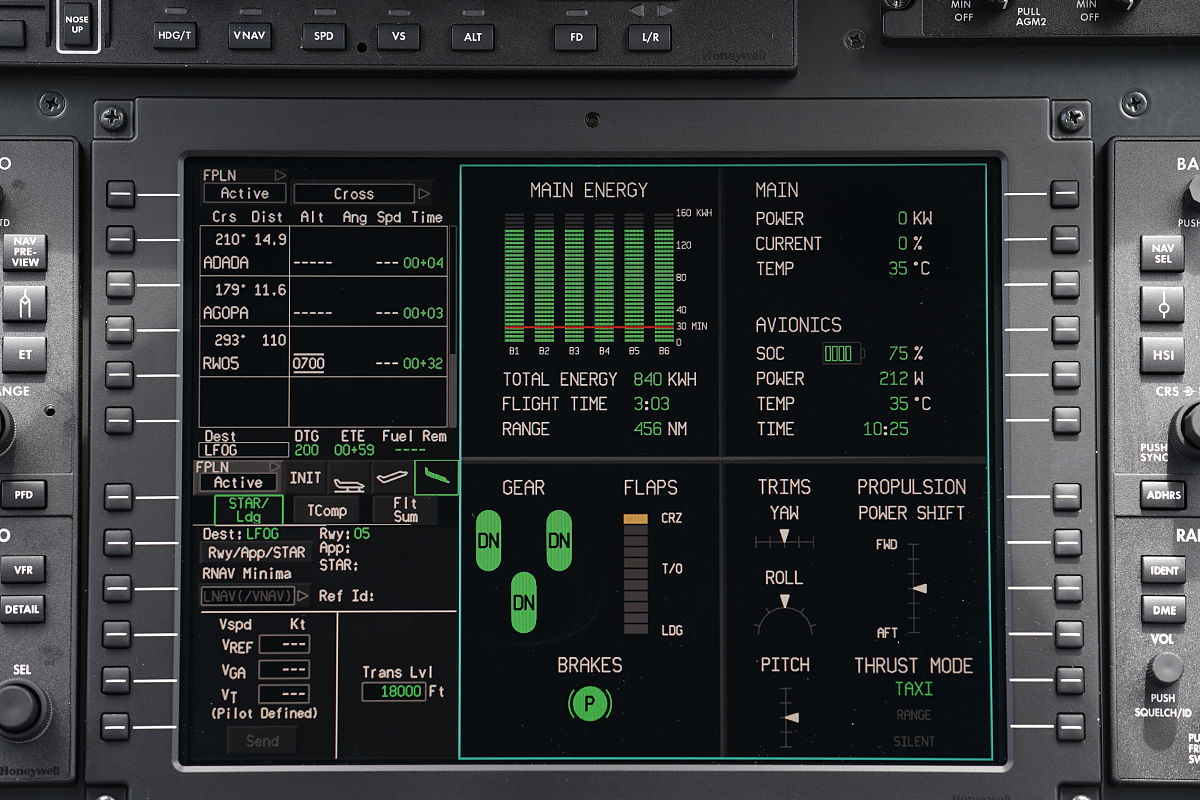Click the power shift FWD/AFT slider pointer
The image size is (1200, 800).
[x=919, y=588]
